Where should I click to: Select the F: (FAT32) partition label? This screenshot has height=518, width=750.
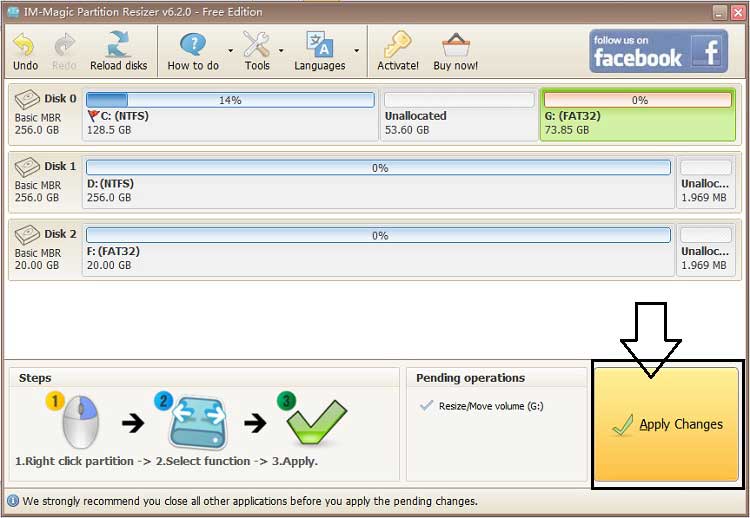point(113,252)
